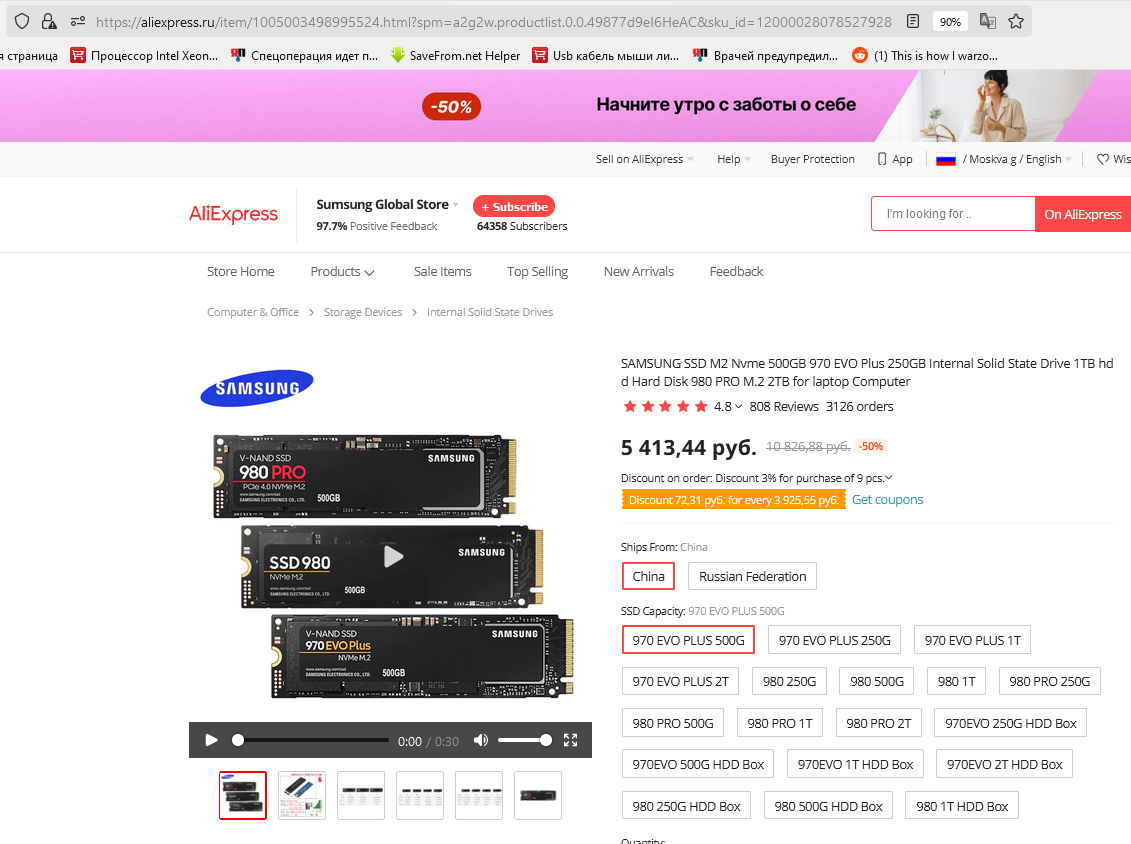Open Buyer Protection link

(x=812, y=159)
